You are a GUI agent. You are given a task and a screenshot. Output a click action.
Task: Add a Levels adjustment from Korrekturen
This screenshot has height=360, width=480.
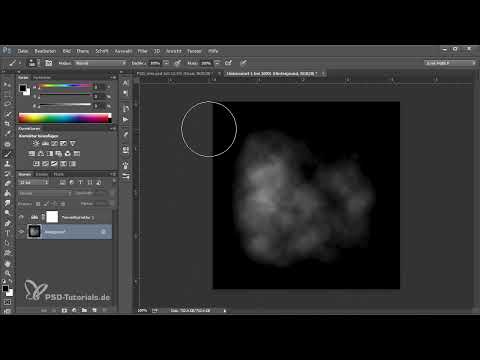point(45,143)
